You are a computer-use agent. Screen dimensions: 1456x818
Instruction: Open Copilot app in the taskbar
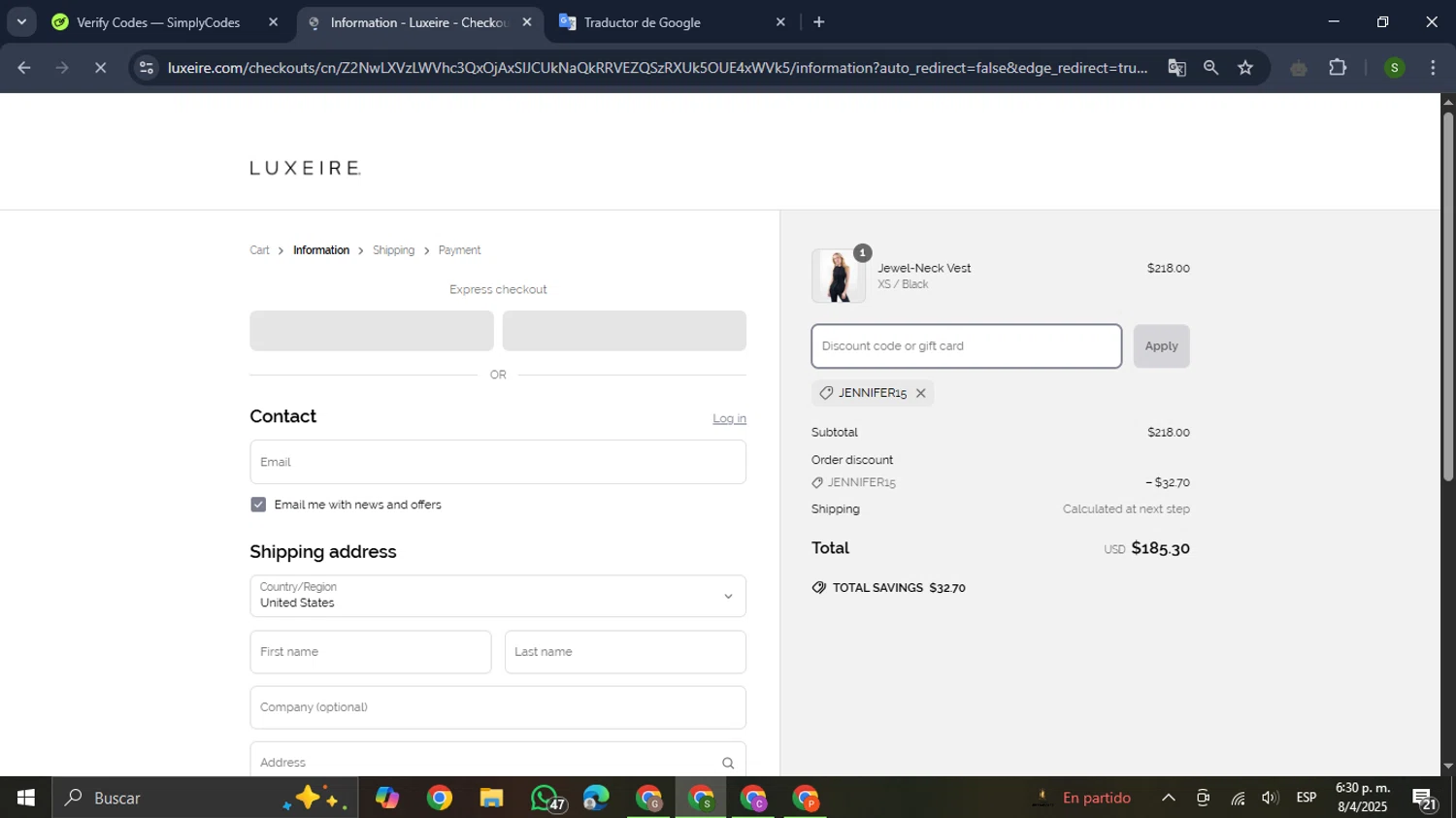[386, 798]
